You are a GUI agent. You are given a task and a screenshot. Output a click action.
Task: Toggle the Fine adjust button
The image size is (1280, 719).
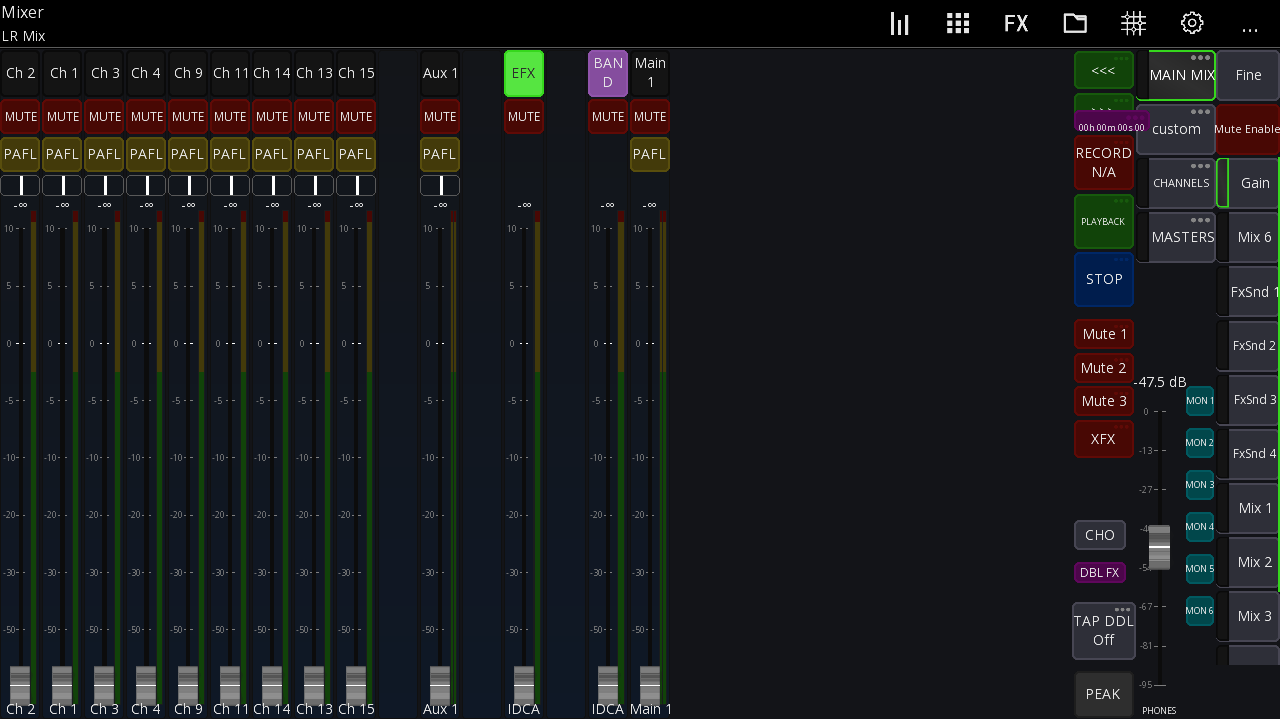1248,75
